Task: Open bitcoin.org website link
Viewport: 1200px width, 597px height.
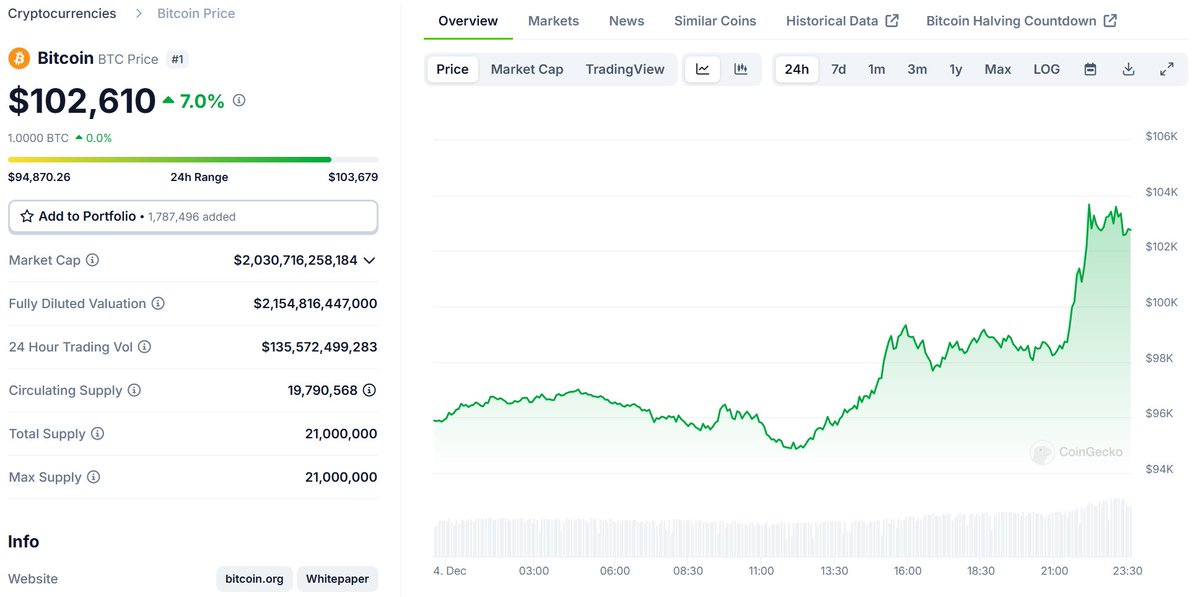Action: [x=254, y=579]
